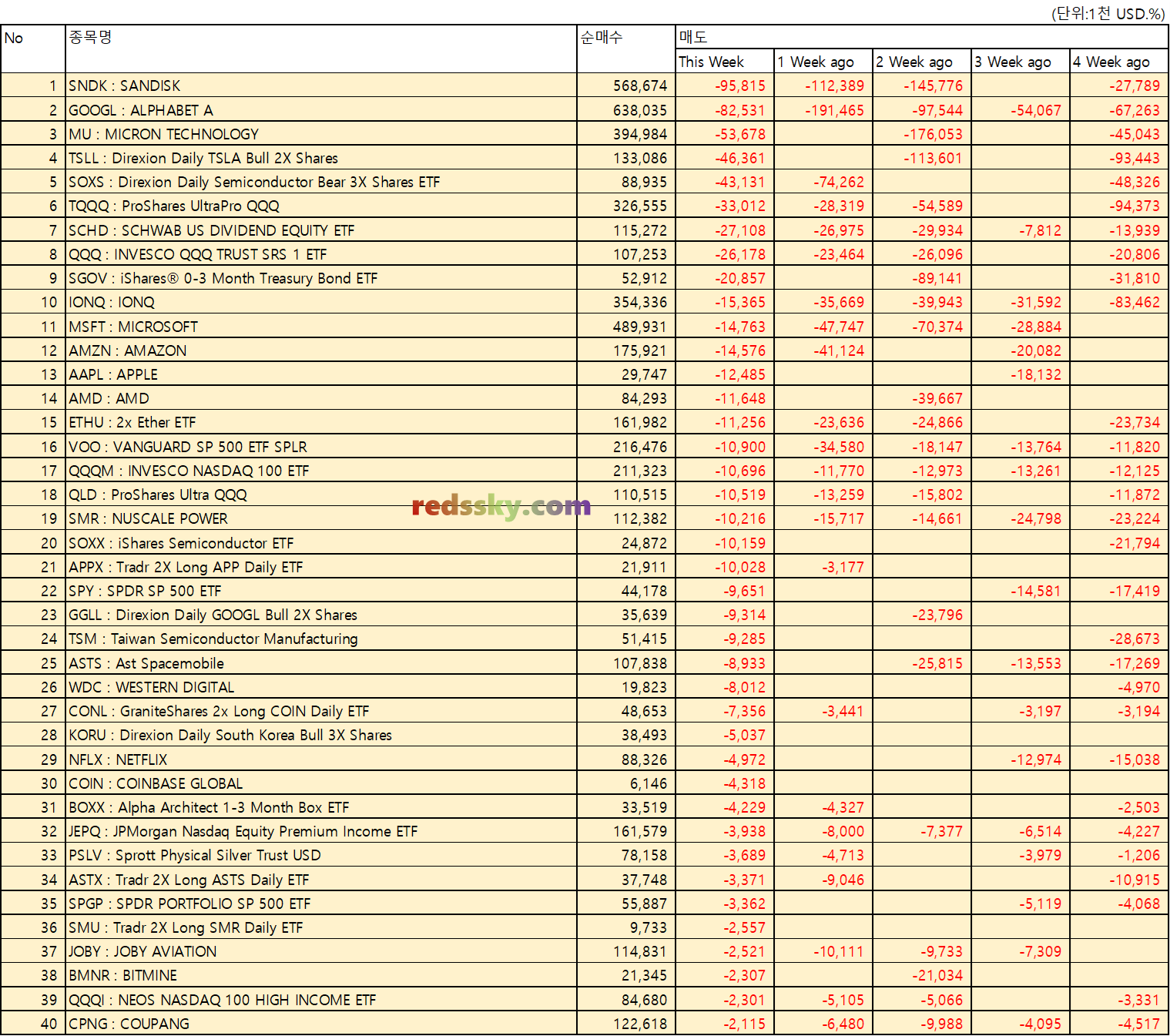This screenshot has height=1036, width=1170.
Task: Select the '매도' header cell
Action: pyautogui.click(x=922, y=37)
